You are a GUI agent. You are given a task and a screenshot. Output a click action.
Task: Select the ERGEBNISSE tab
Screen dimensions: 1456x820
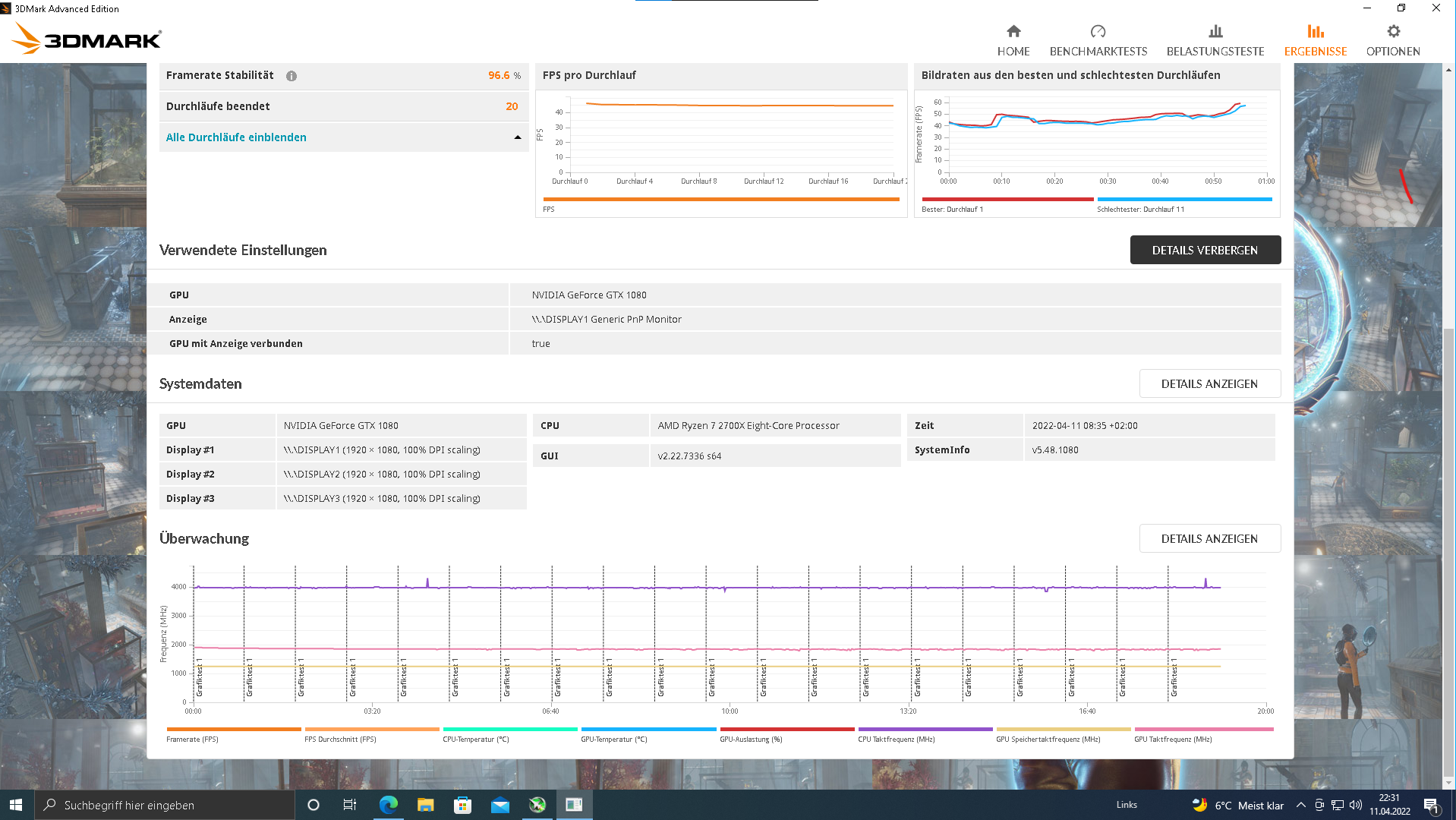(x=1316, y=40)
